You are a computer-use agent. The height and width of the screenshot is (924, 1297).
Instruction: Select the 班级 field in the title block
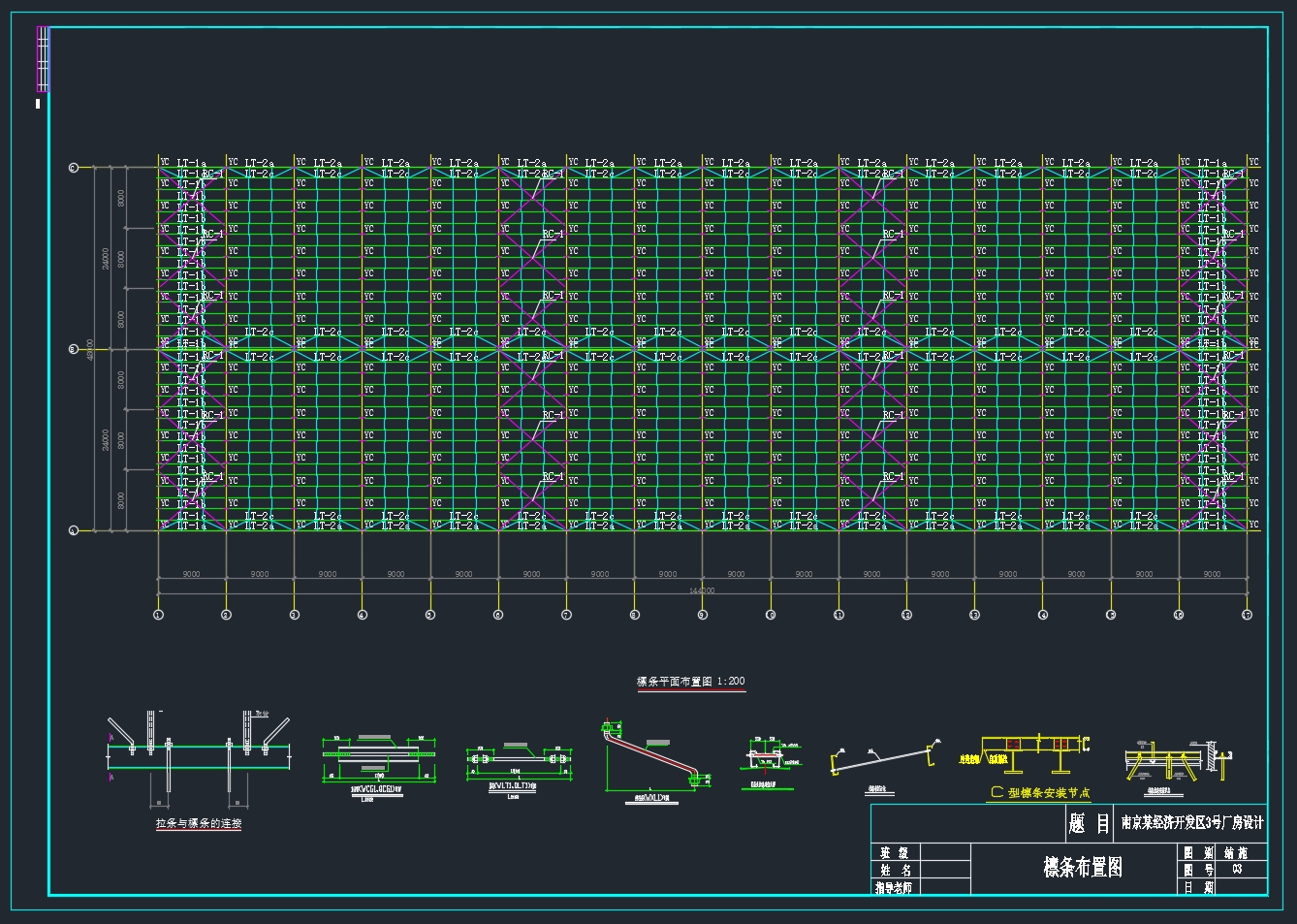tap(894, 853)
